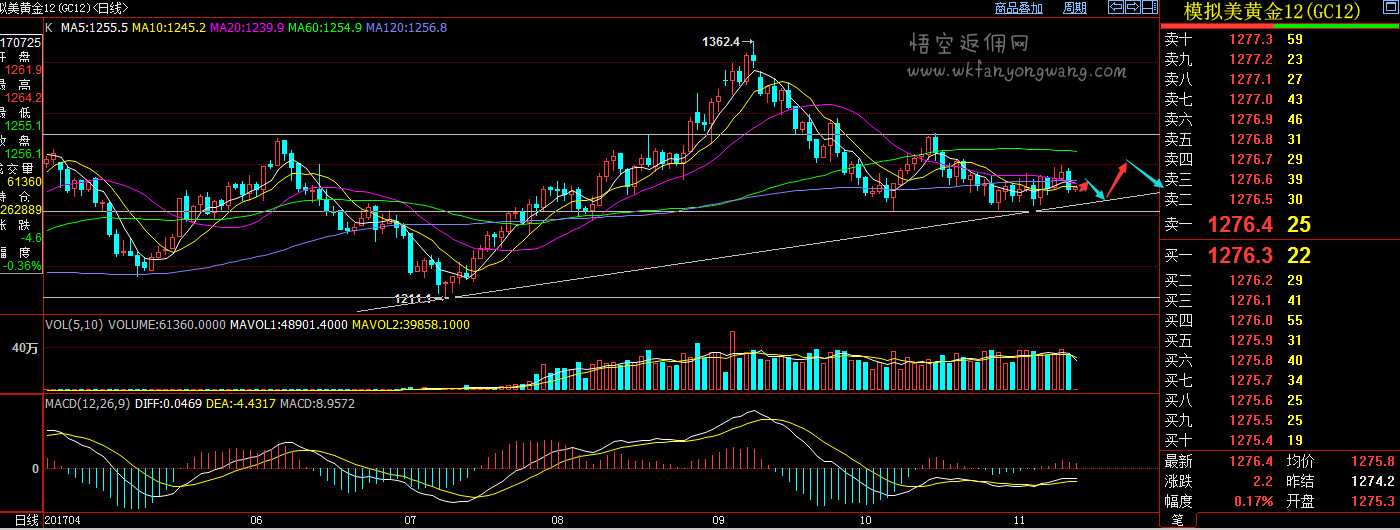Select the 卖十 row priced 1277.3
This screenshot has height=530, width=1400.
[1279, 39]
